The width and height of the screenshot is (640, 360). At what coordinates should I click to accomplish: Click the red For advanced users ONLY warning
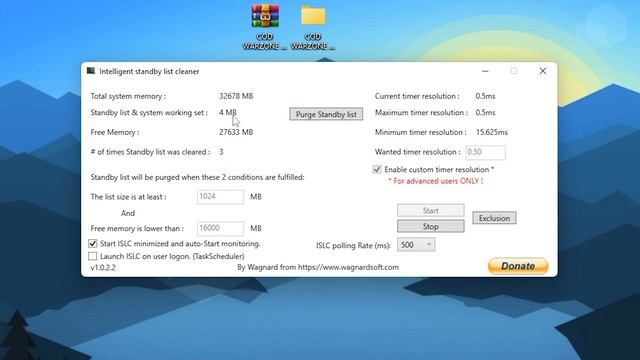click(x=436, y=181)
